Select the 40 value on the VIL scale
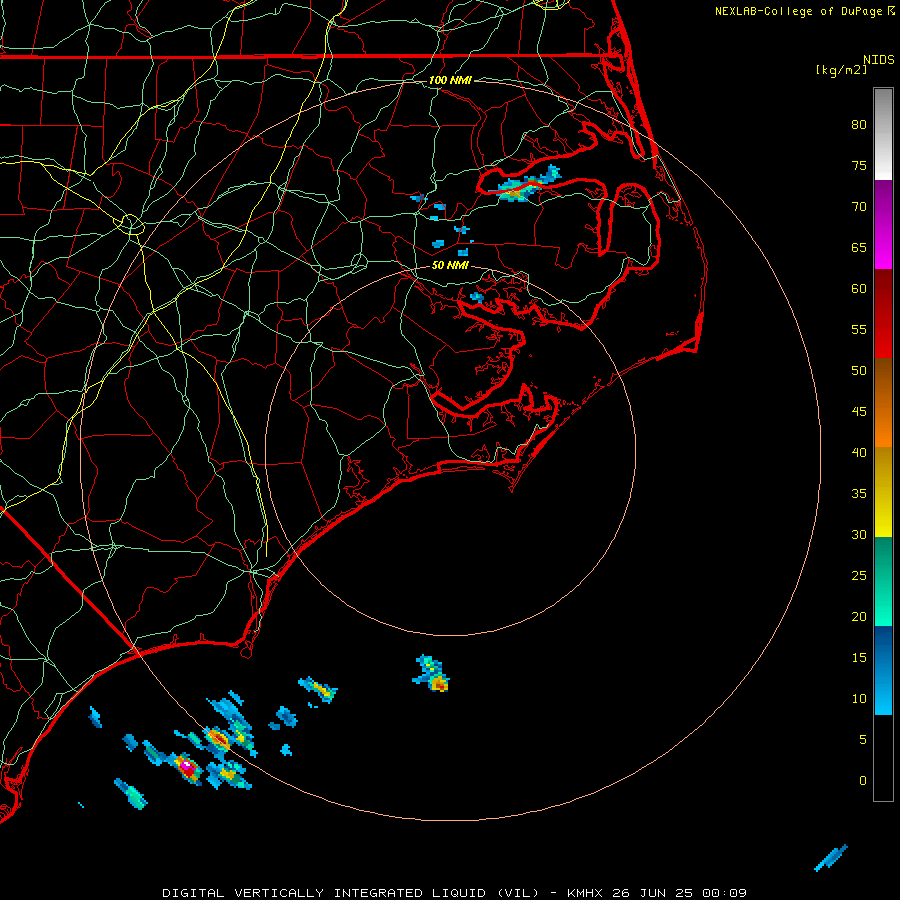Image resolution: width=900 pixels, height=900 pixels. tap(859, 452)
